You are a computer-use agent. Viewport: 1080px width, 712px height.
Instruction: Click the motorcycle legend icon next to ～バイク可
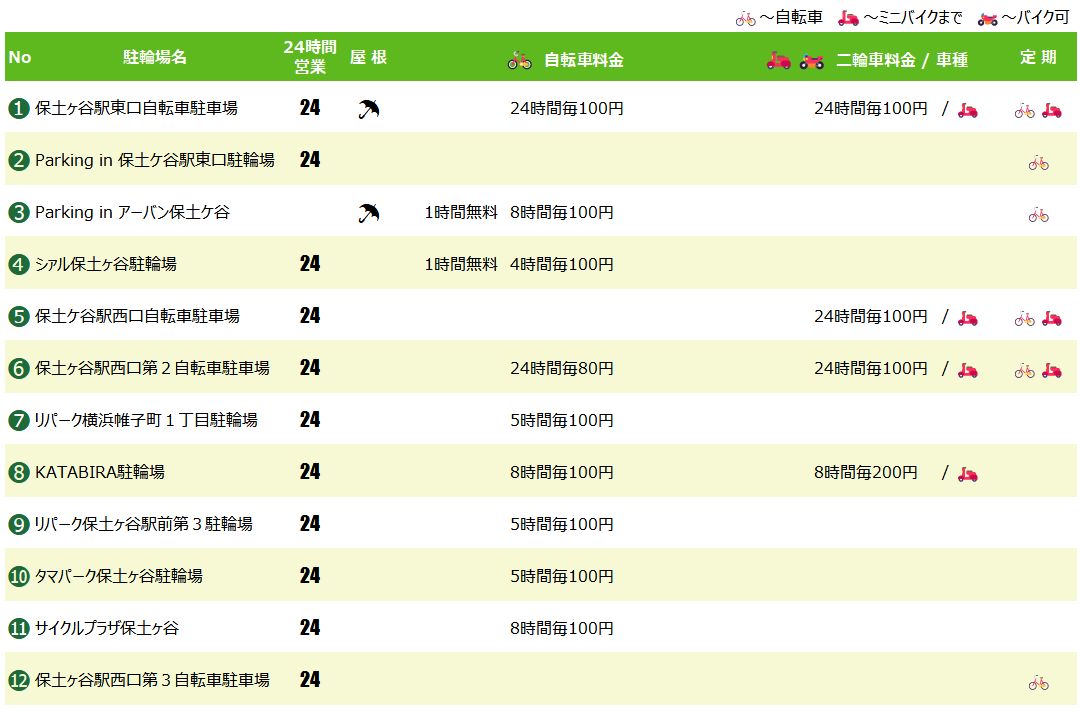click(x=987, y=19)
